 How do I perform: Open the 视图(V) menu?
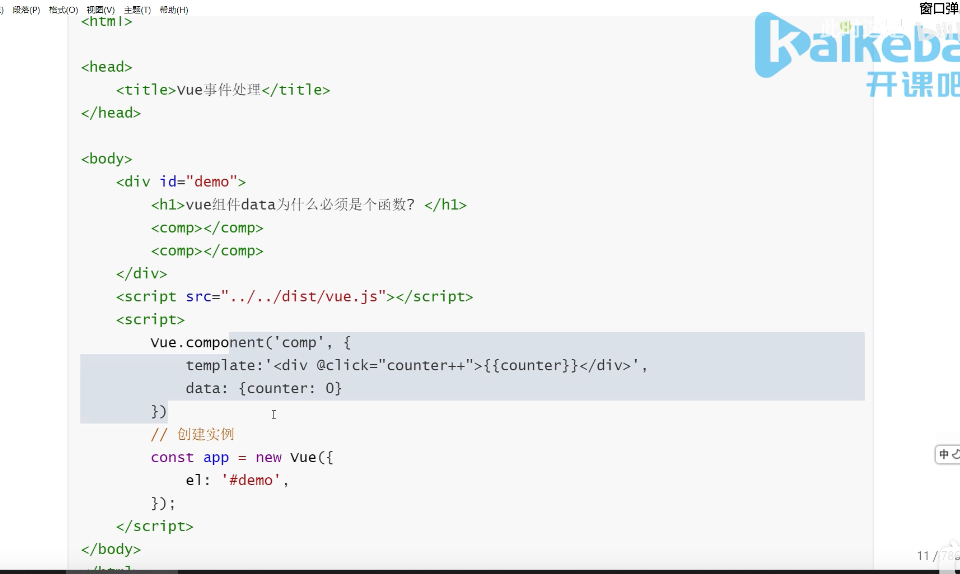100,10
